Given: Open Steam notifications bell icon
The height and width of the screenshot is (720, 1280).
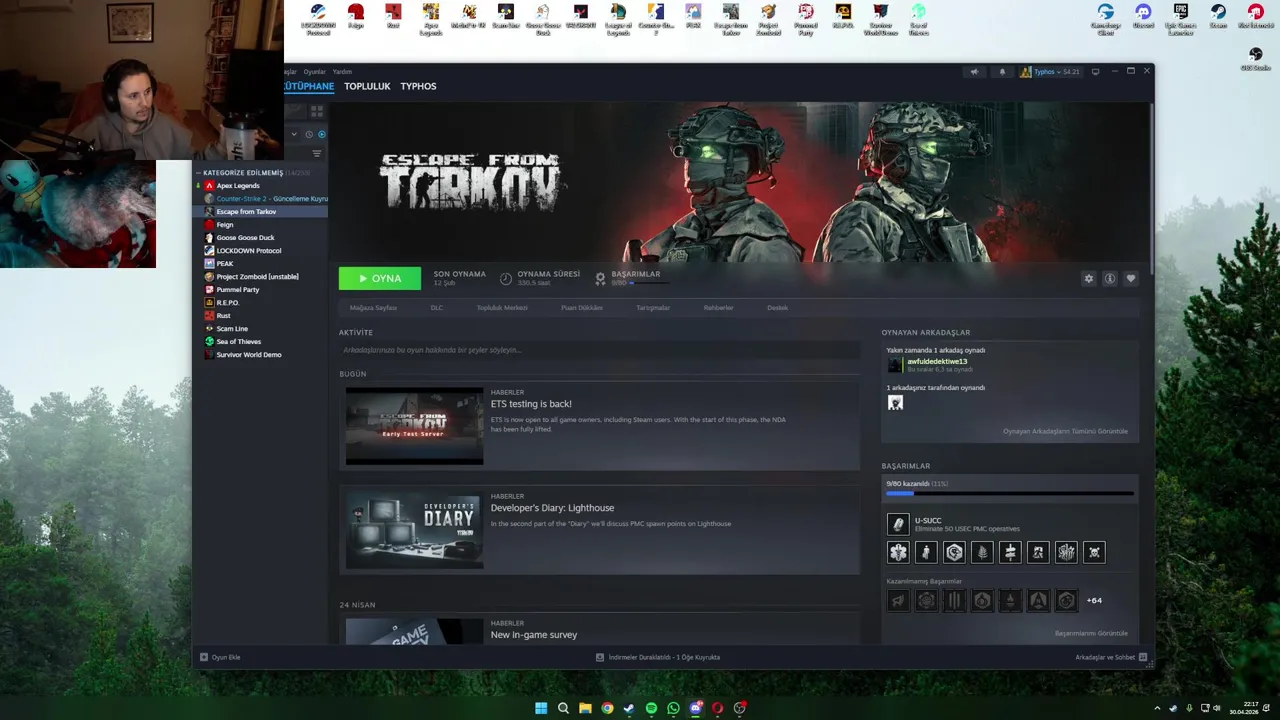Looking at the screenshot, I should click(x=1002, y=72).
